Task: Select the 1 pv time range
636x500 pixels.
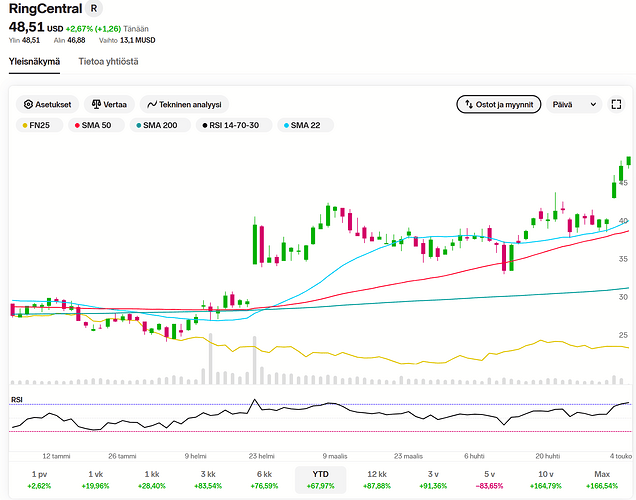Action: (x=39, y=479)
